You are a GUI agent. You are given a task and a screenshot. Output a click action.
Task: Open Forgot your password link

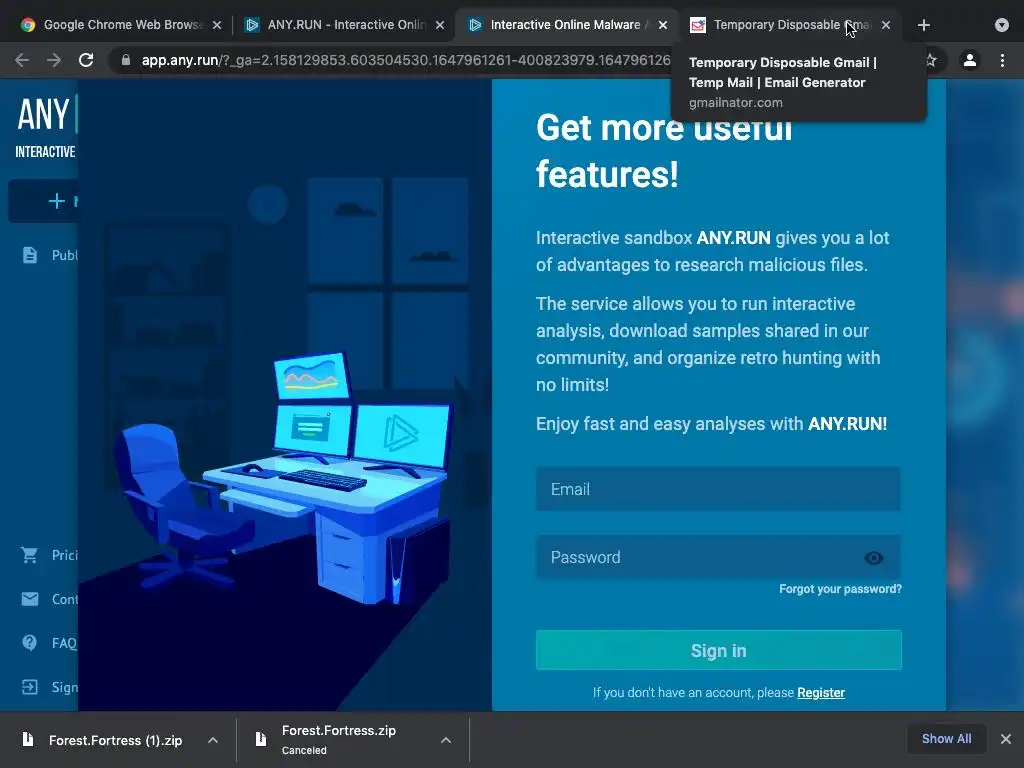(x=840, y=589)
